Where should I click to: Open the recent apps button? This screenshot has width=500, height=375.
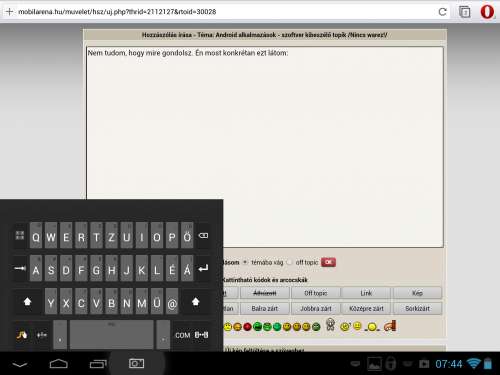[98, 364]
